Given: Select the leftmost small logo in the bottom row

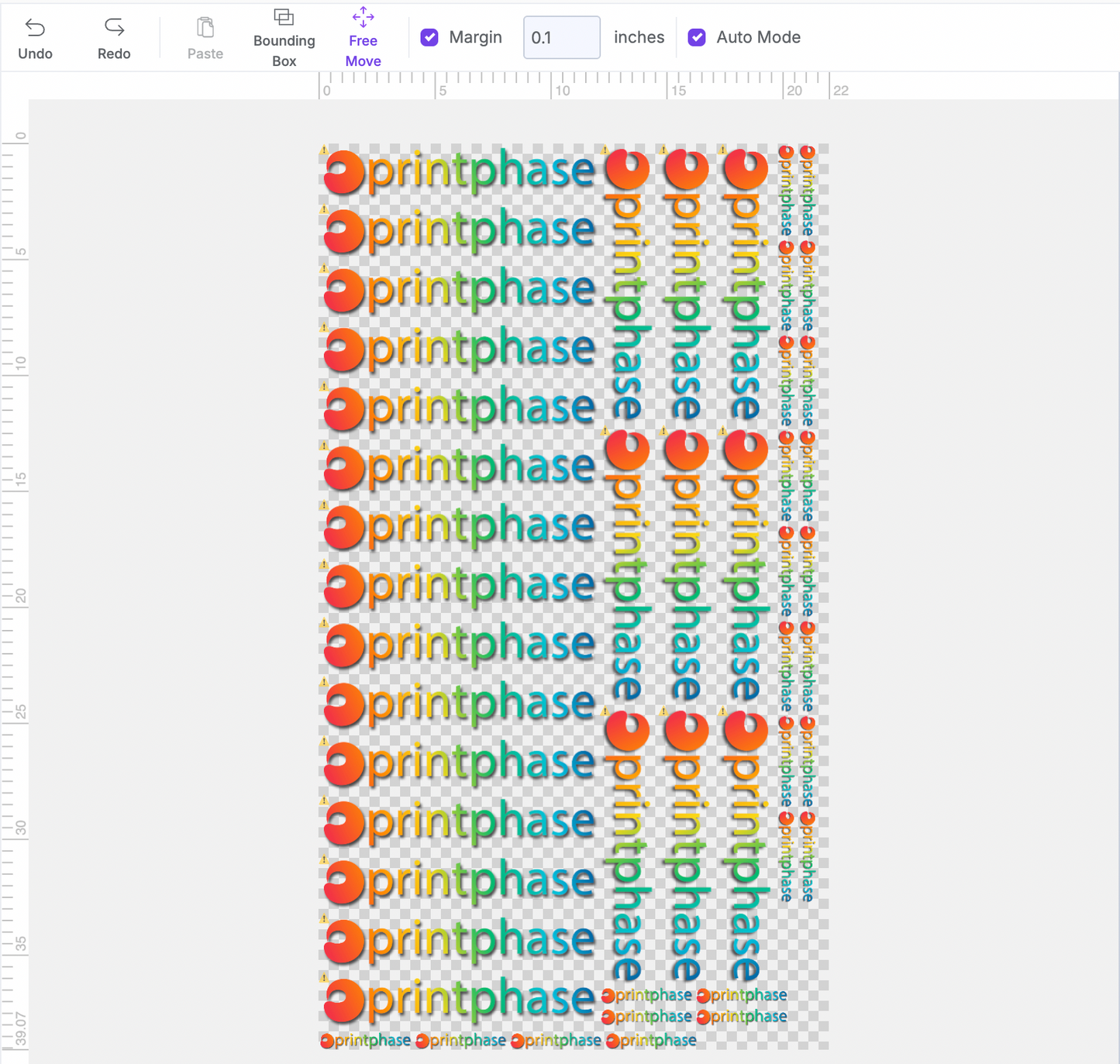Looking at the screenshot, I should (366, 1040).
